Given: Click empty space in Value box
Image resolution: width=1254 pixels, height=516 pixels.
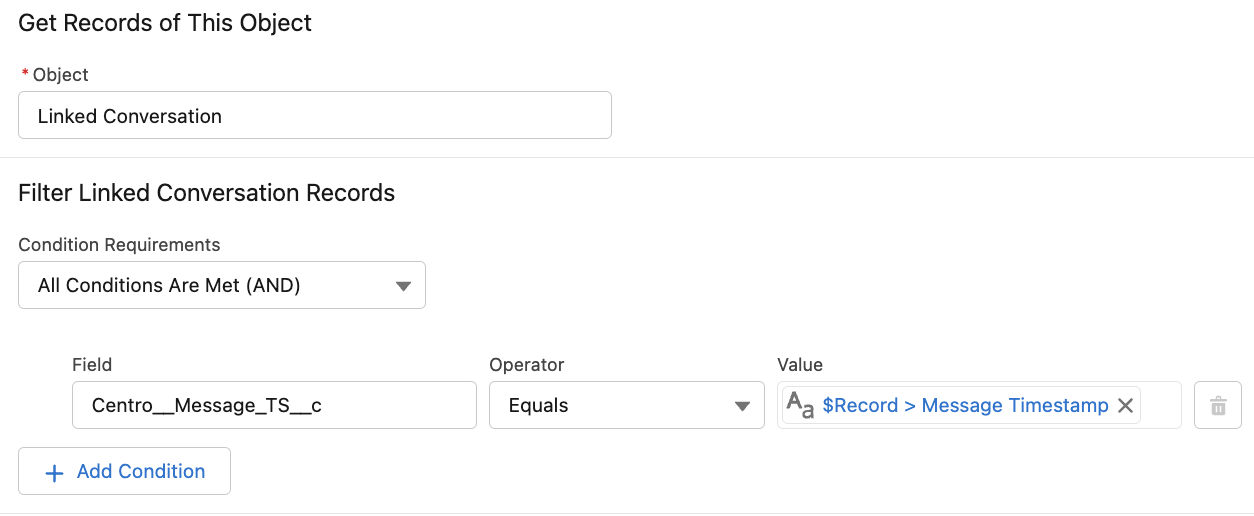Looking at the screenshot, I should (x=1161, y=405).
